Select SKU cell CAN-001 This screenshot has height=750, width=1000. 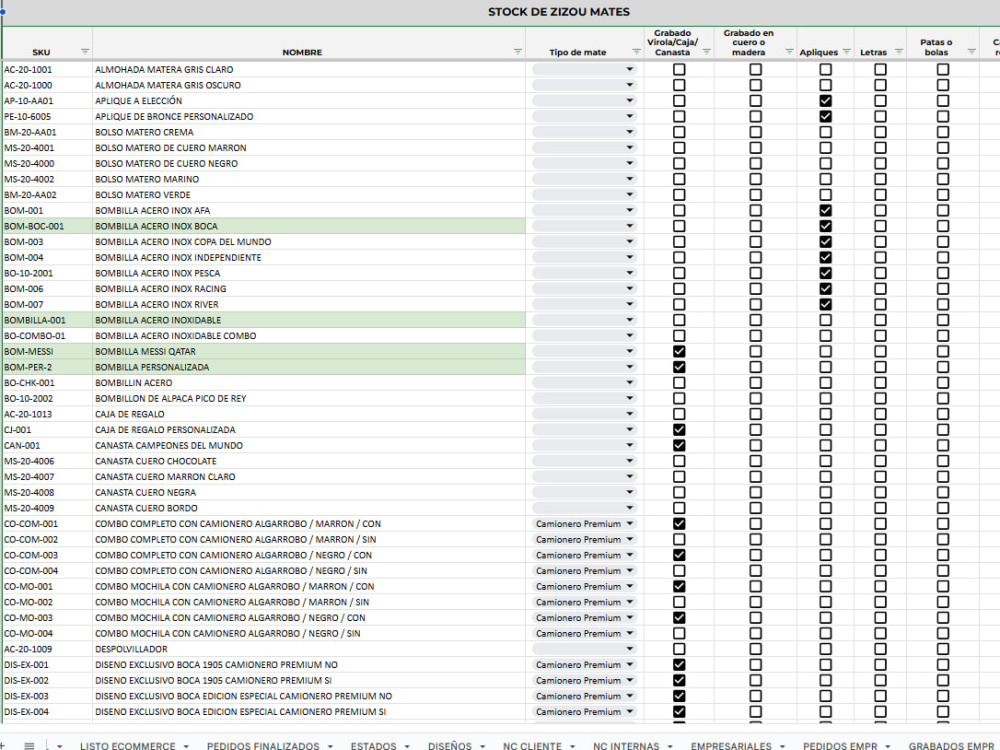click(x=47, y=445)
